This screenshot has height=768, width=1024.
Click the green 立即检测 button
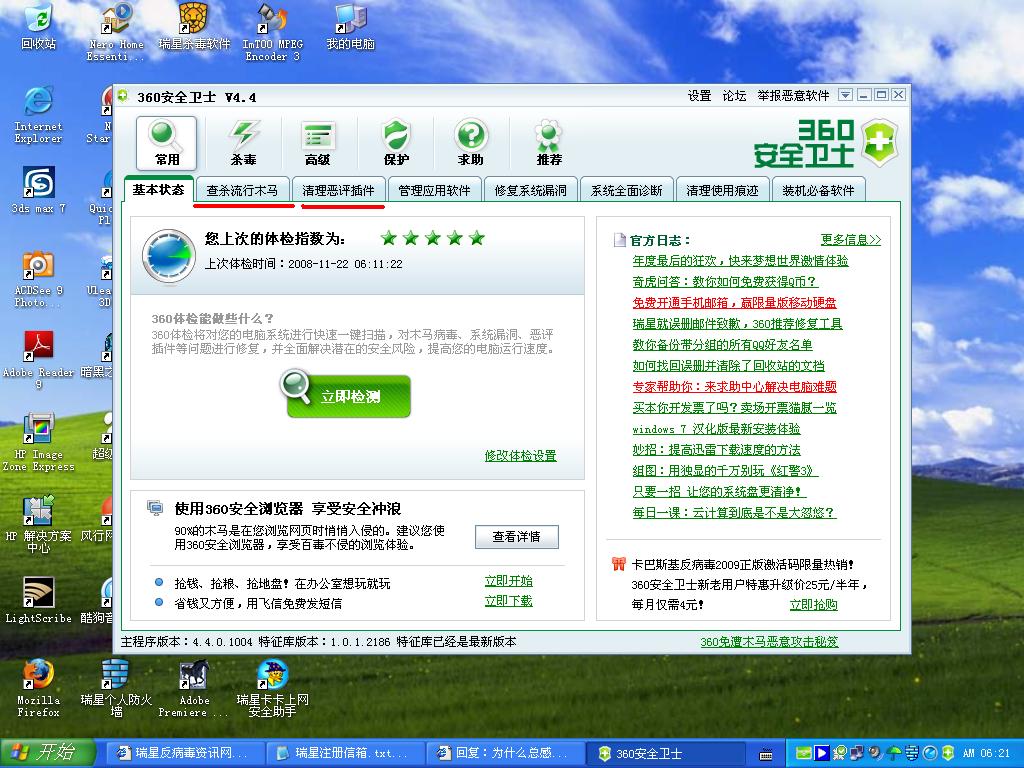click(349, 396)
